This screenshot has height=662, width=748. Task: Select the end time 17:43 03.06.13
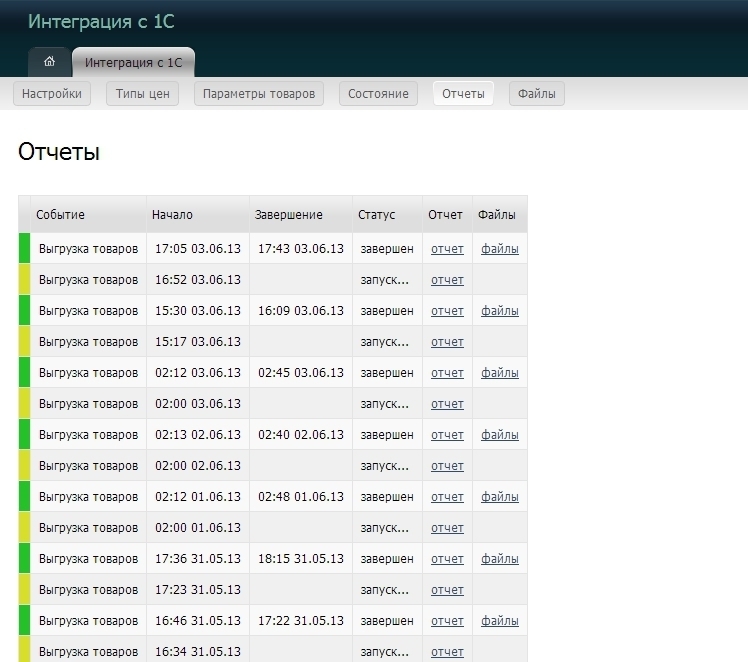click(x=301, y=248)
